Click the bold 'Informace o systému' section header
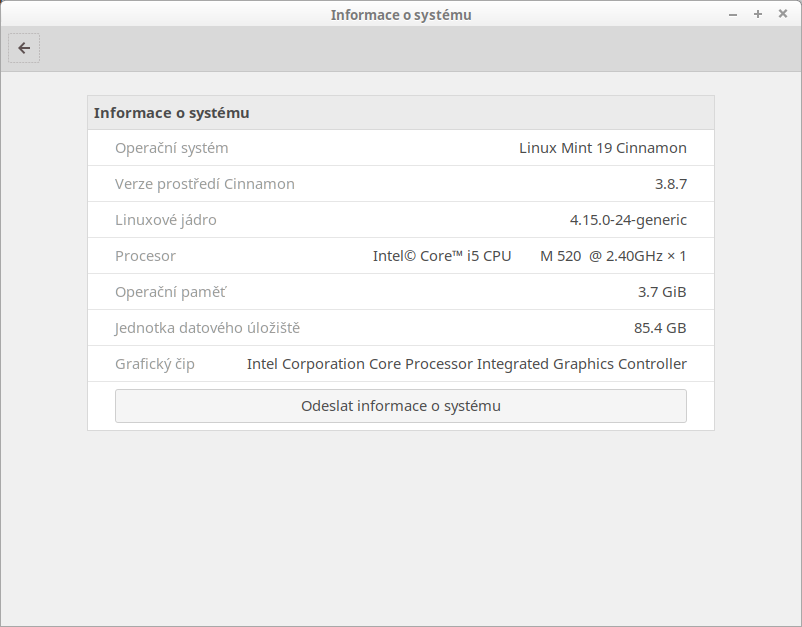 pos(171,113)
